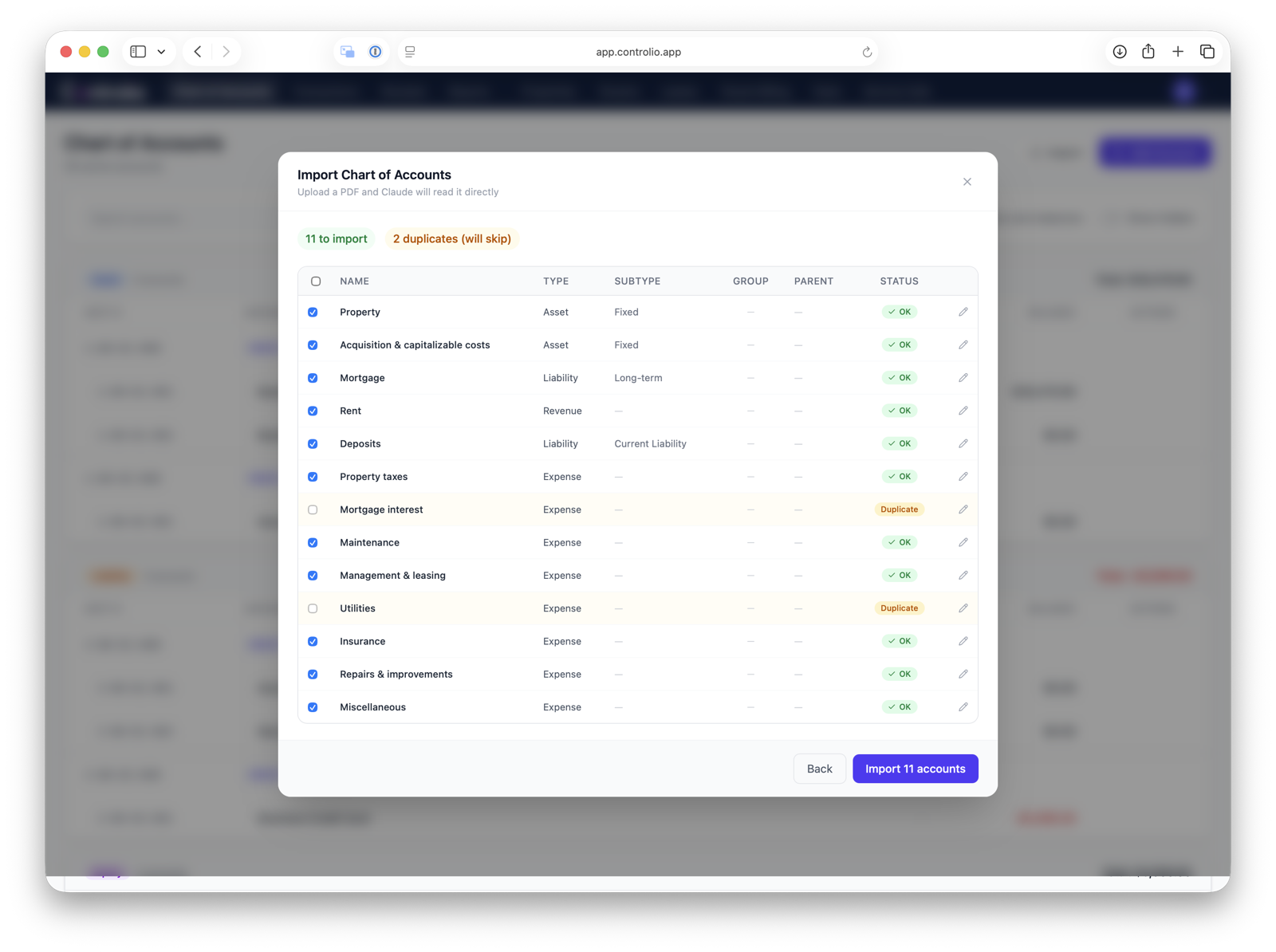Edit the Property row pencil icon

(963, 312)
